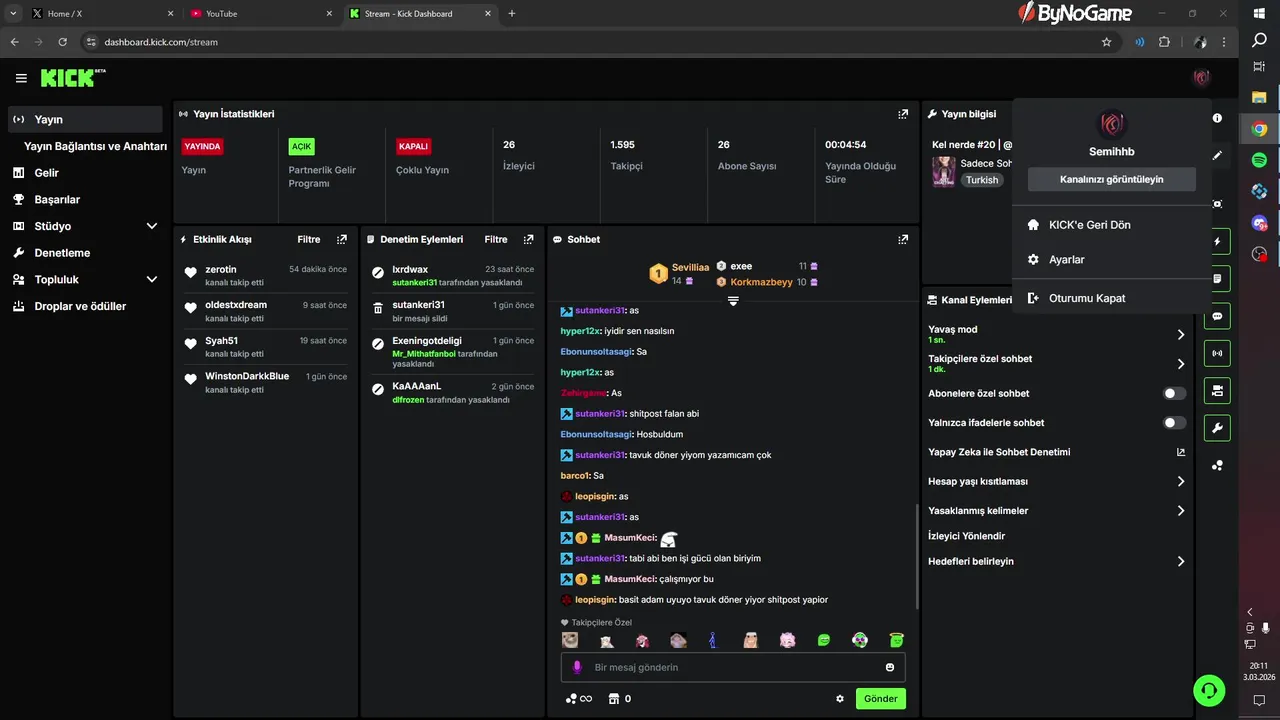Toggle Abonelere özel sohbet switch
Screen dimensions: 1280x720
[x=1175, y=394]
